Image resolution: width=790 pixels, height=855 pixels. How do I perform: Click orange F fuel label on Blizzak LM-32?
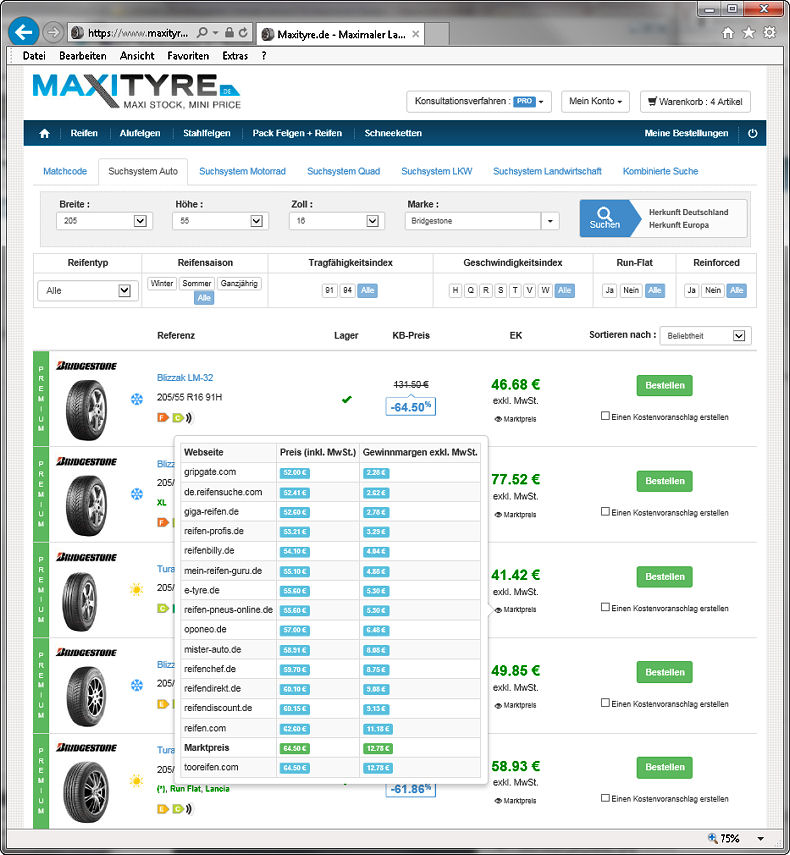coord(162,418)
